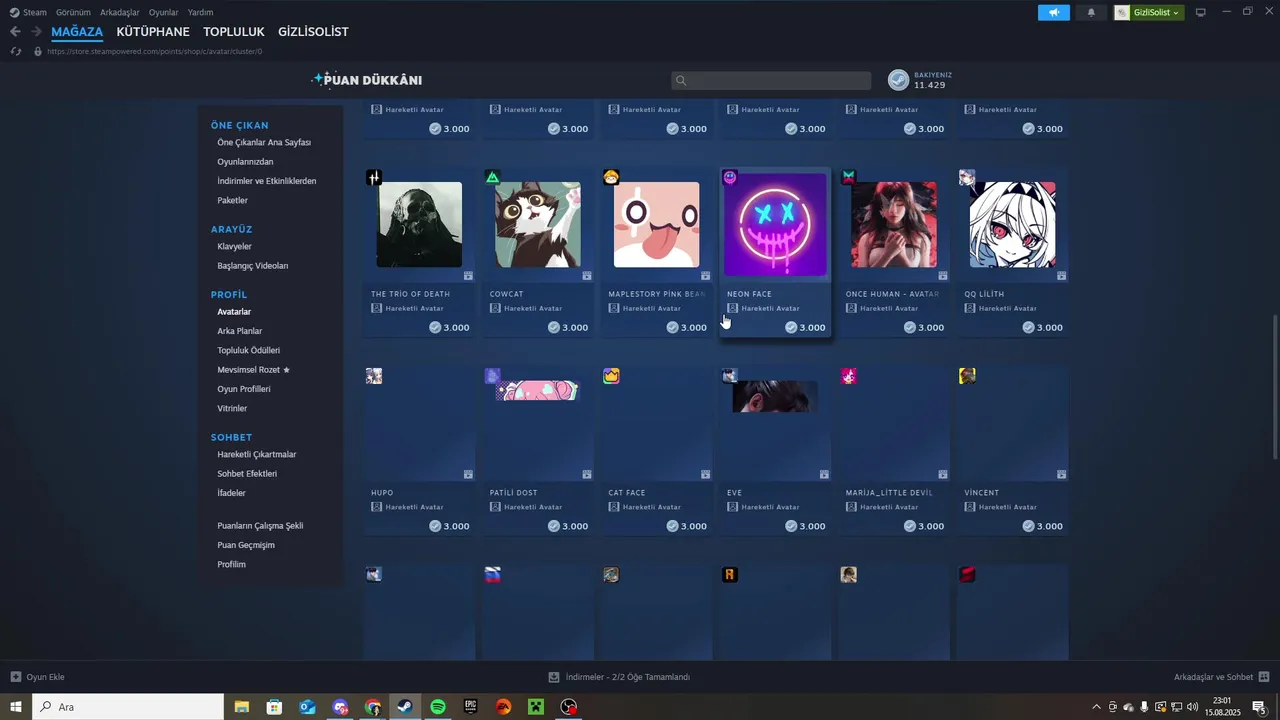Click the downloads icon in the bottom bar
The height and width of the screenshot is (720, 1280).
pos(554,677)
